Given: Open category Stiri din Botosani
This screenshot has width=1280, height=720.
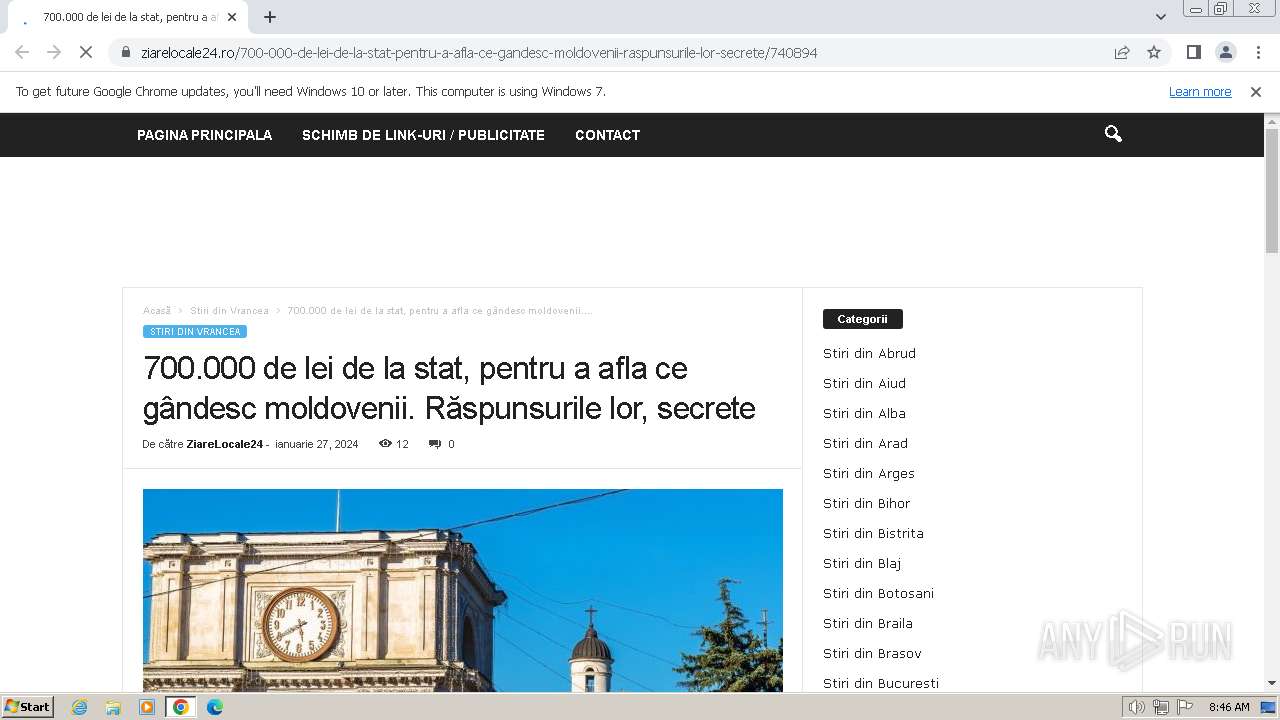Looking at the screenshot, I should pos(878,593).
